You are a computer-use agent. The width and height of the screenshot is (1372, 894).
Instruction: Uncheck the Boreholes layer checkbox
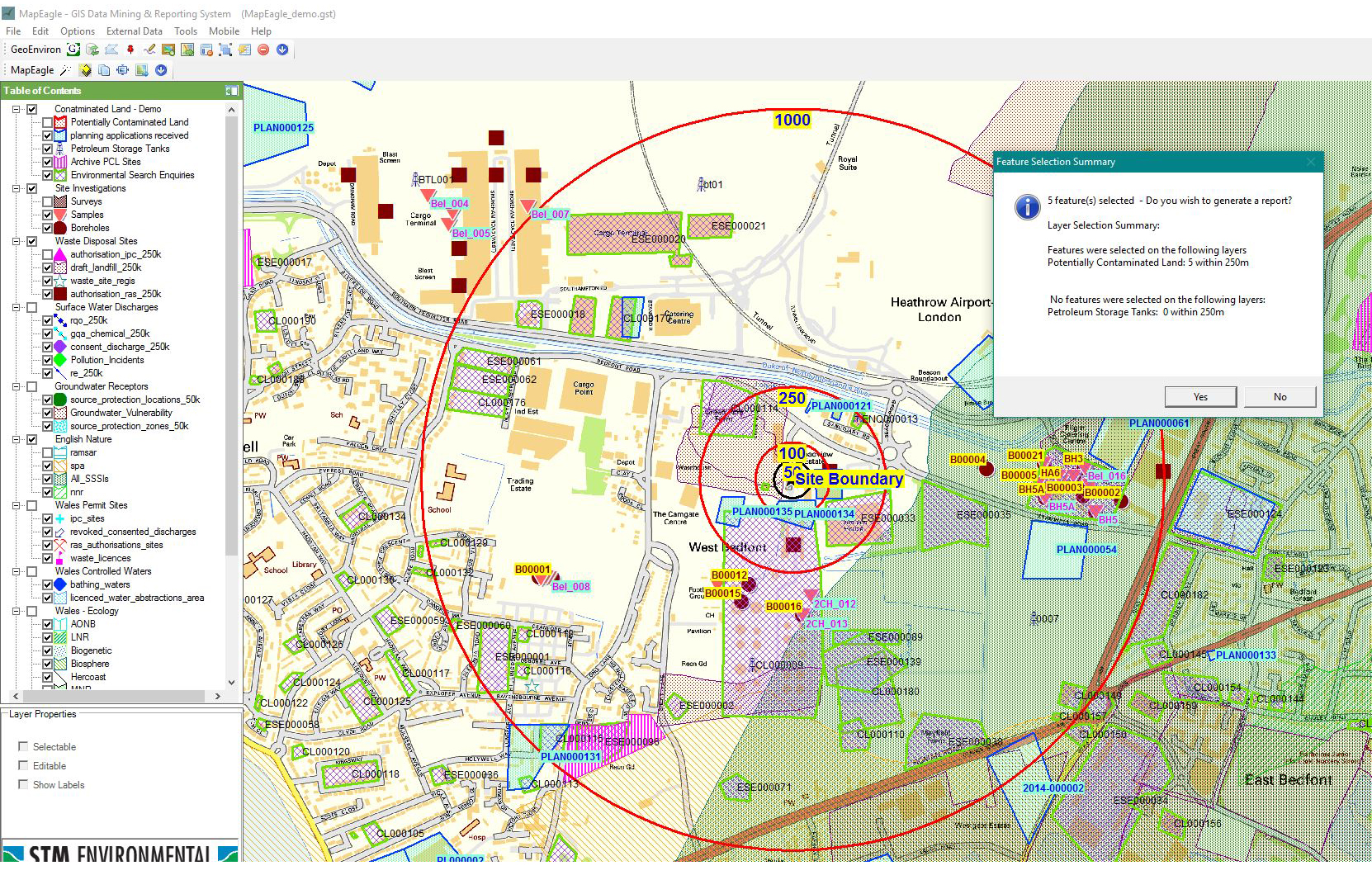(x=48, y=228)
